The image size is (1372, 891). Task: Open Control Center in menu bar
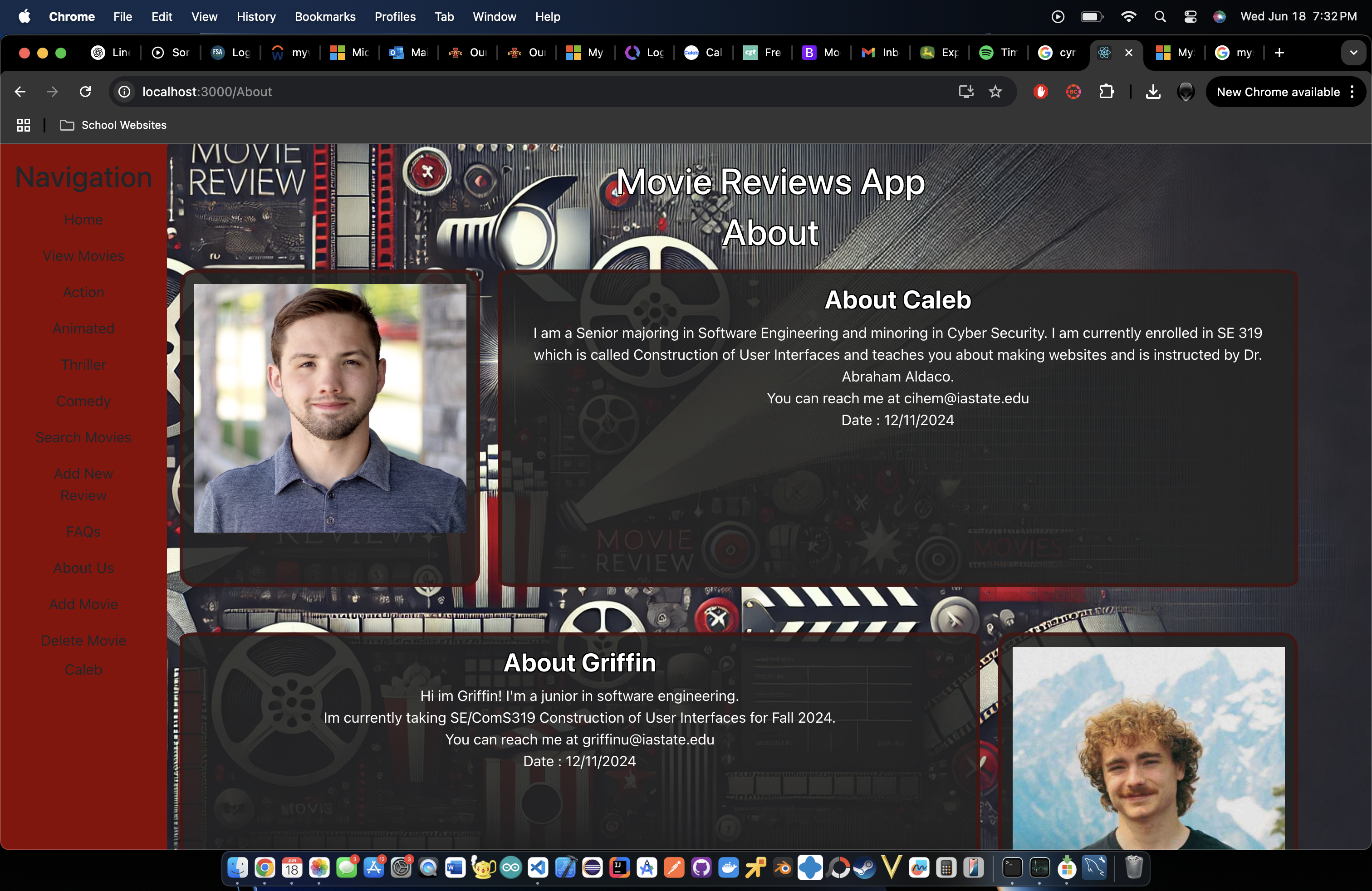pyautogui.click(x=1191, y=17)
